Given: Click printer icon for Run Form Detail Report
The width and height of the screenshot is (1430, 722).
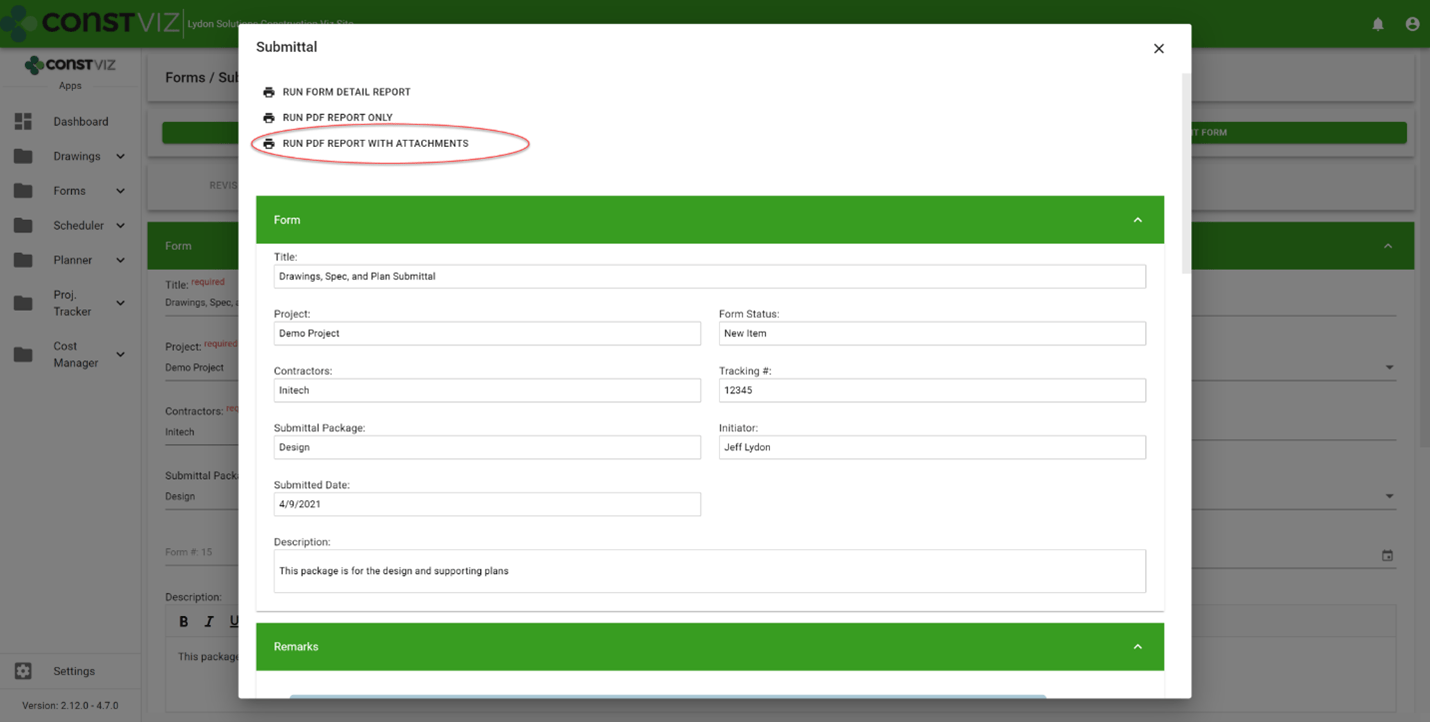Looking at the screenshot, I should (x=268, y=92).
